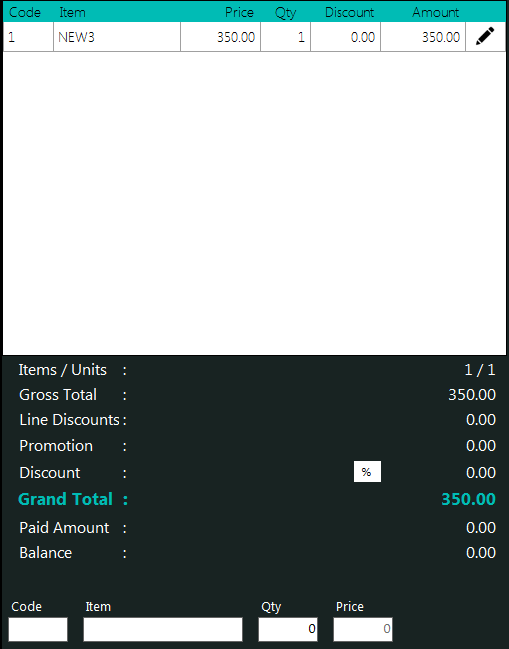Click the Item column header

click(72, 12)
